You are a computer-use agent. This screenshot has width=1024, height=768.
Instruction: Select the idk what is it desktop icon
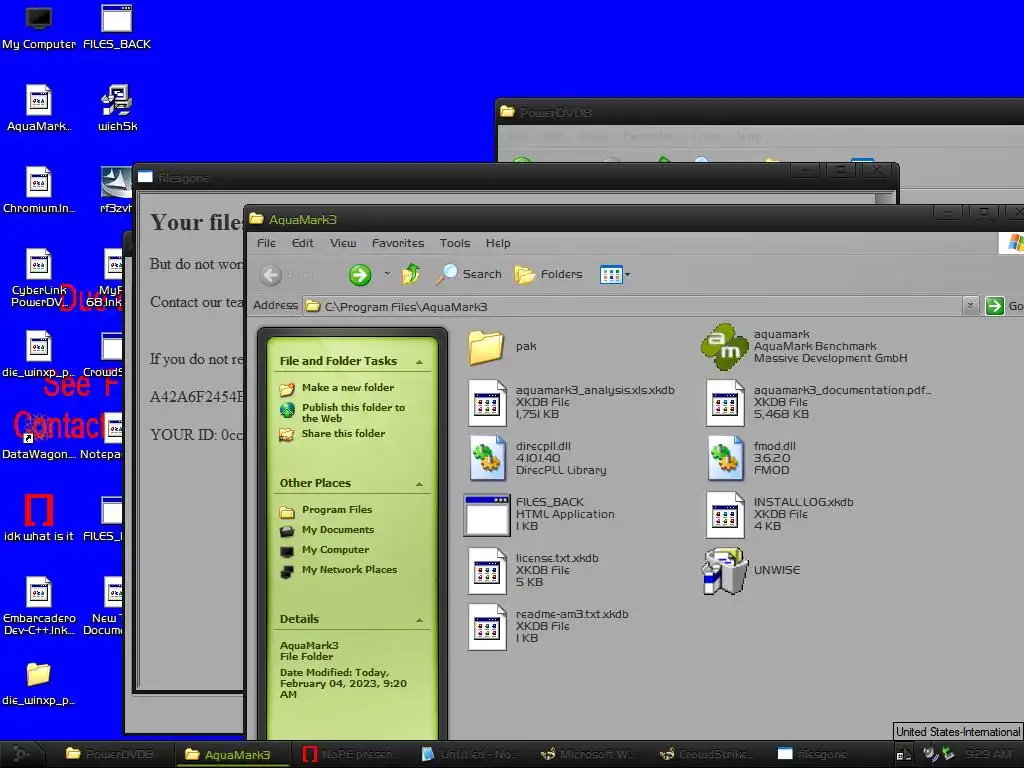tap(39, 519)
